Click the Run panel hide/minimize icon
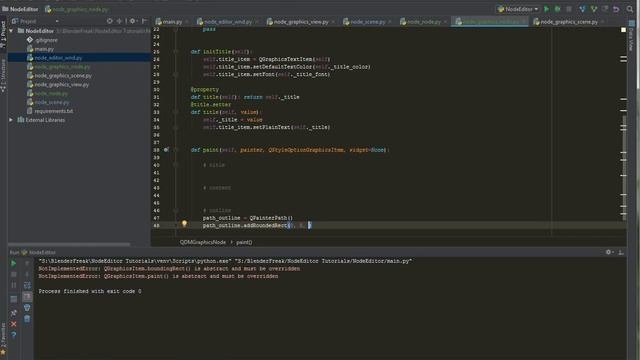The height and width of the screenshot is (360, 640). [x=621, y=252]
